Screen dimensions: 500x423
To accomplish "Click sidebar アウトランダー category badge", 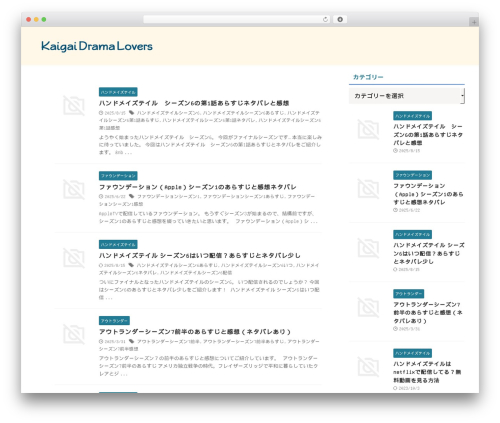I will 408,294.
